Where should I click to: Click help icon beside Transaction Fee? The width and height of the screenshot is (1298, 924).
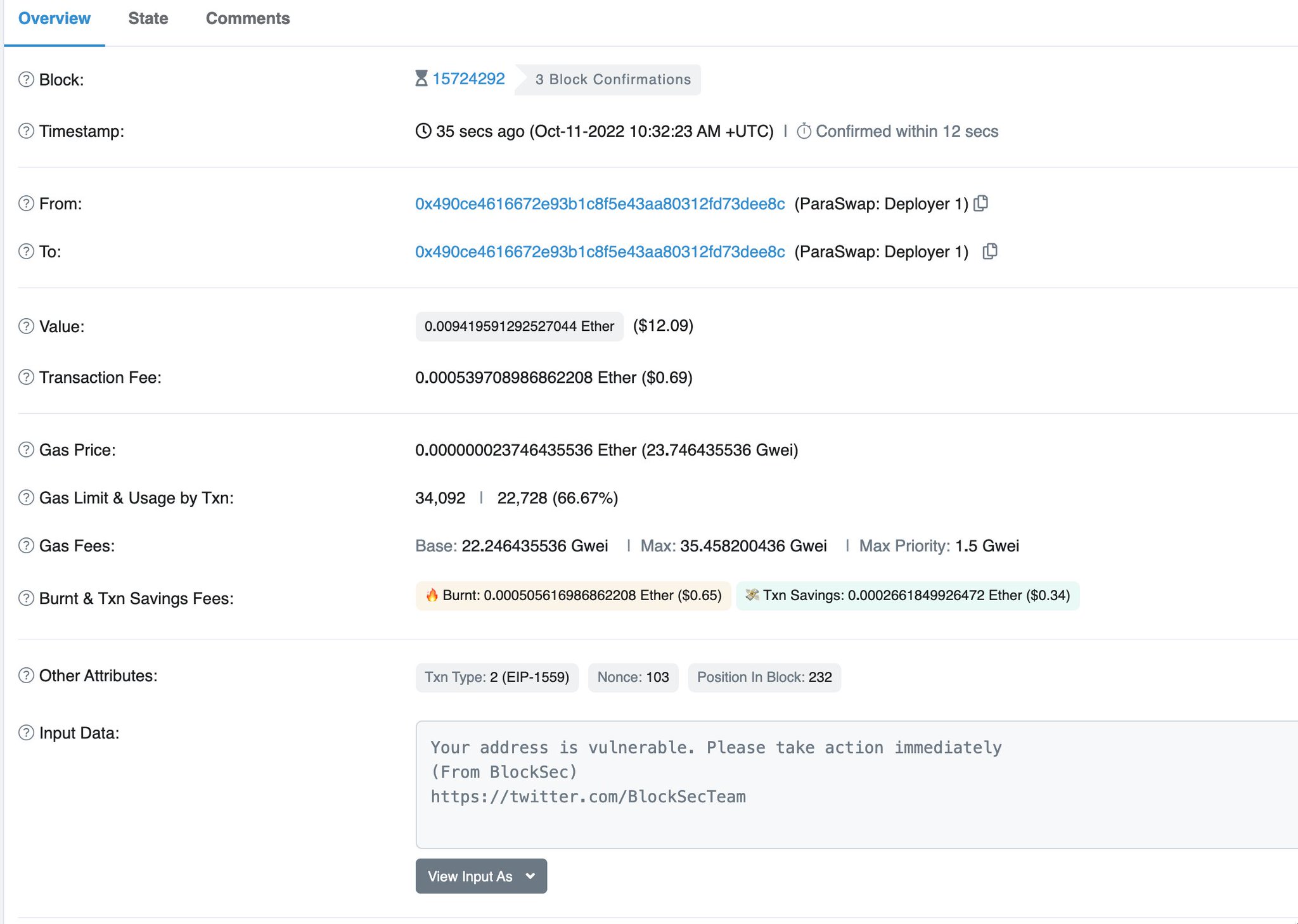[26, 378]
